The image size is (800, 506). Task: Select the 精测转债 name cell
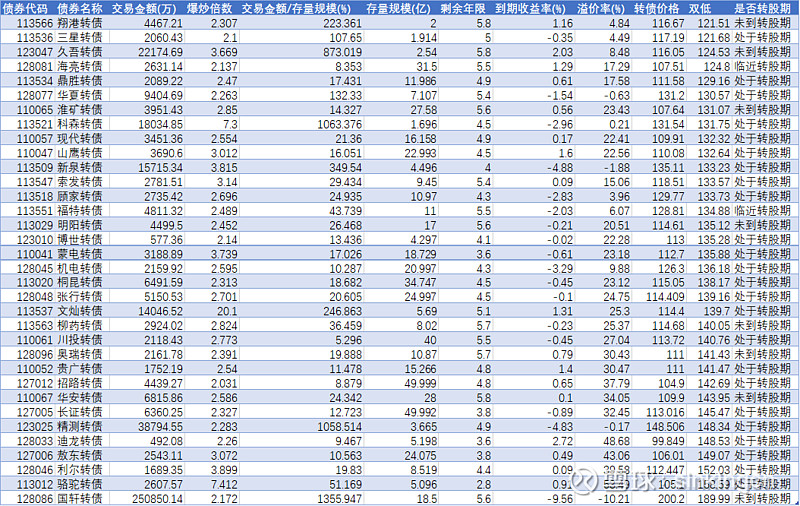point(79,426)
